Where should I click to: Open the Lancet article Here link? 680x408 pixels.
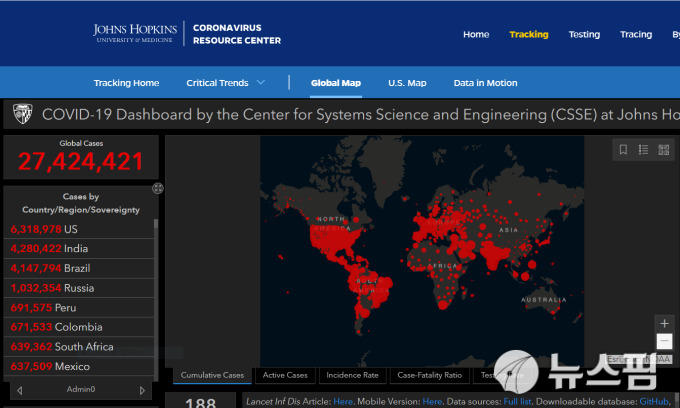click(x=343, y=401)
